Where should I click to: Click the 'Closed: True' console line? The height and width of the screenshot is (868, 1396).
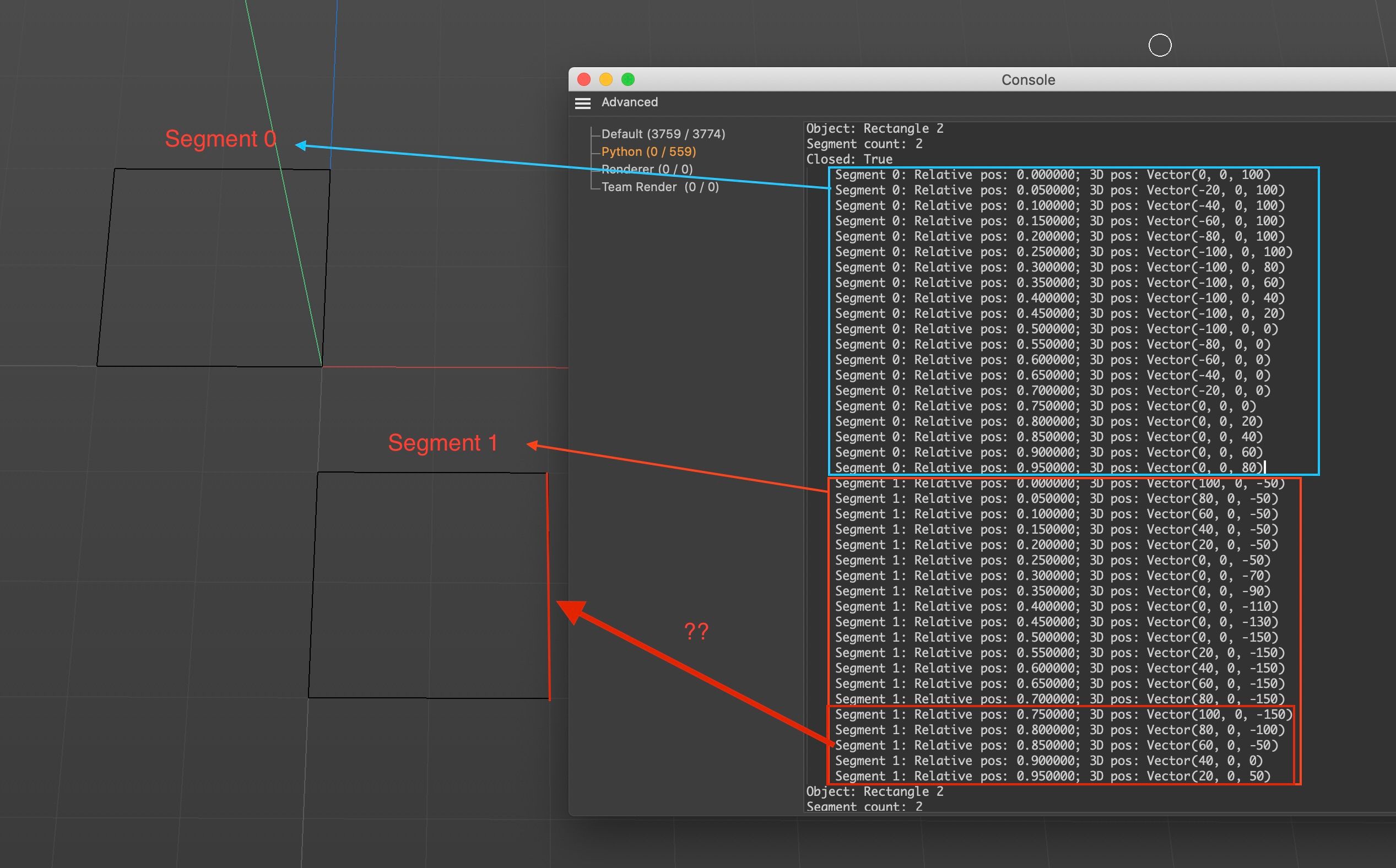pos(849,160)
